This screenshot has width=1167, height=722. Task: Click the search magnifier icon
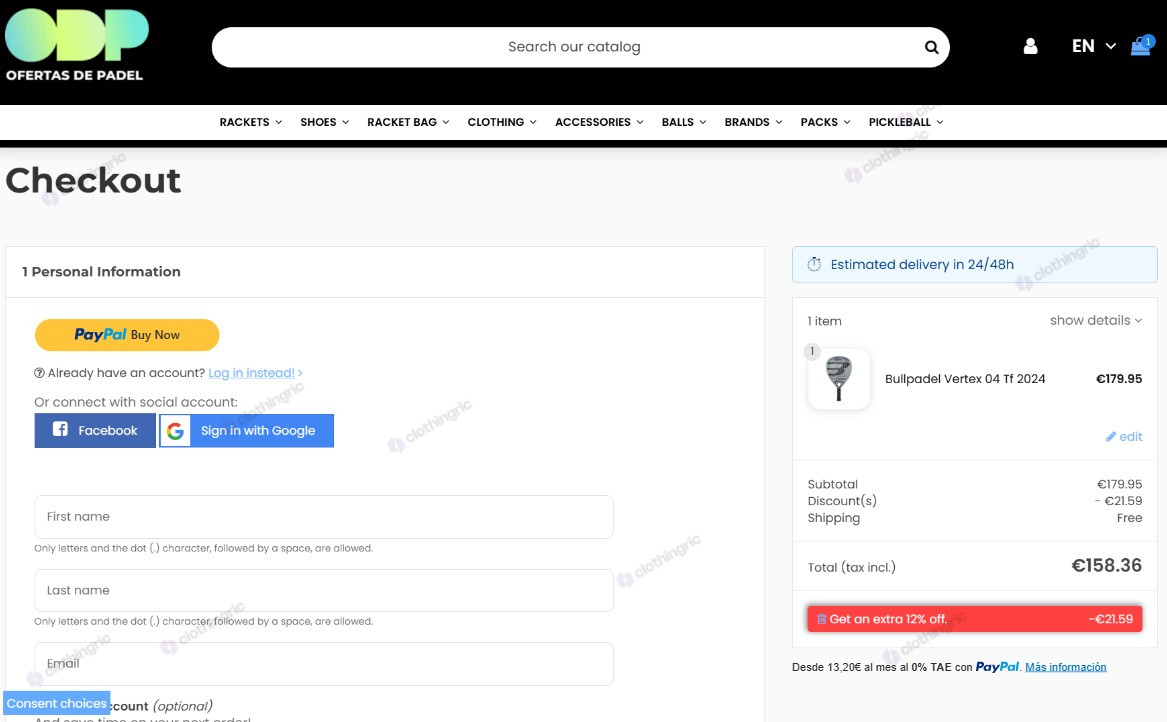[x=931, y=48]
